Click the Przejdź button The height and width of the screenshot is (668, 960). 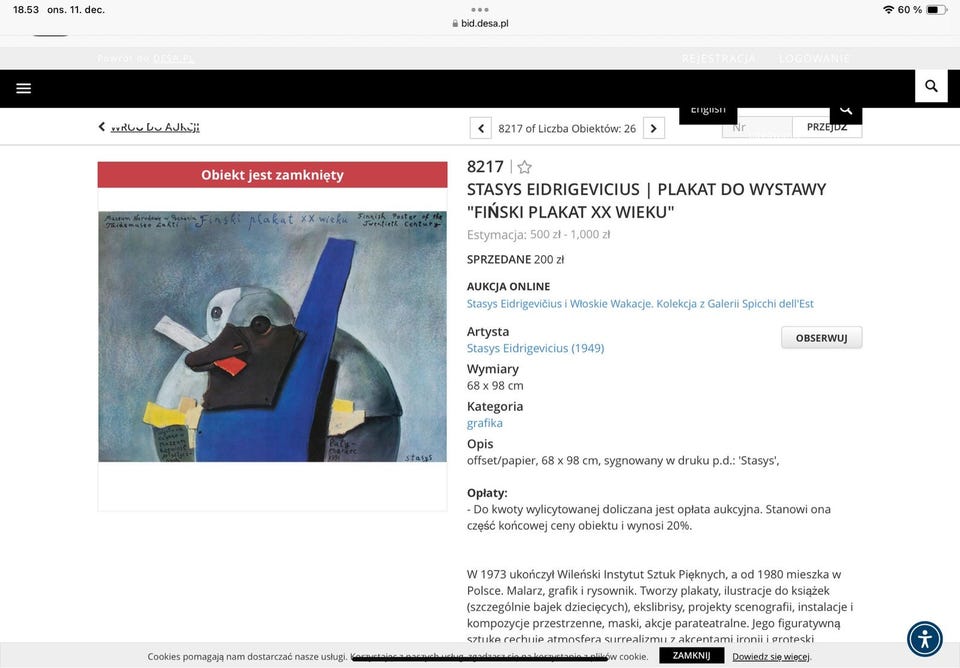coord(827,127)
